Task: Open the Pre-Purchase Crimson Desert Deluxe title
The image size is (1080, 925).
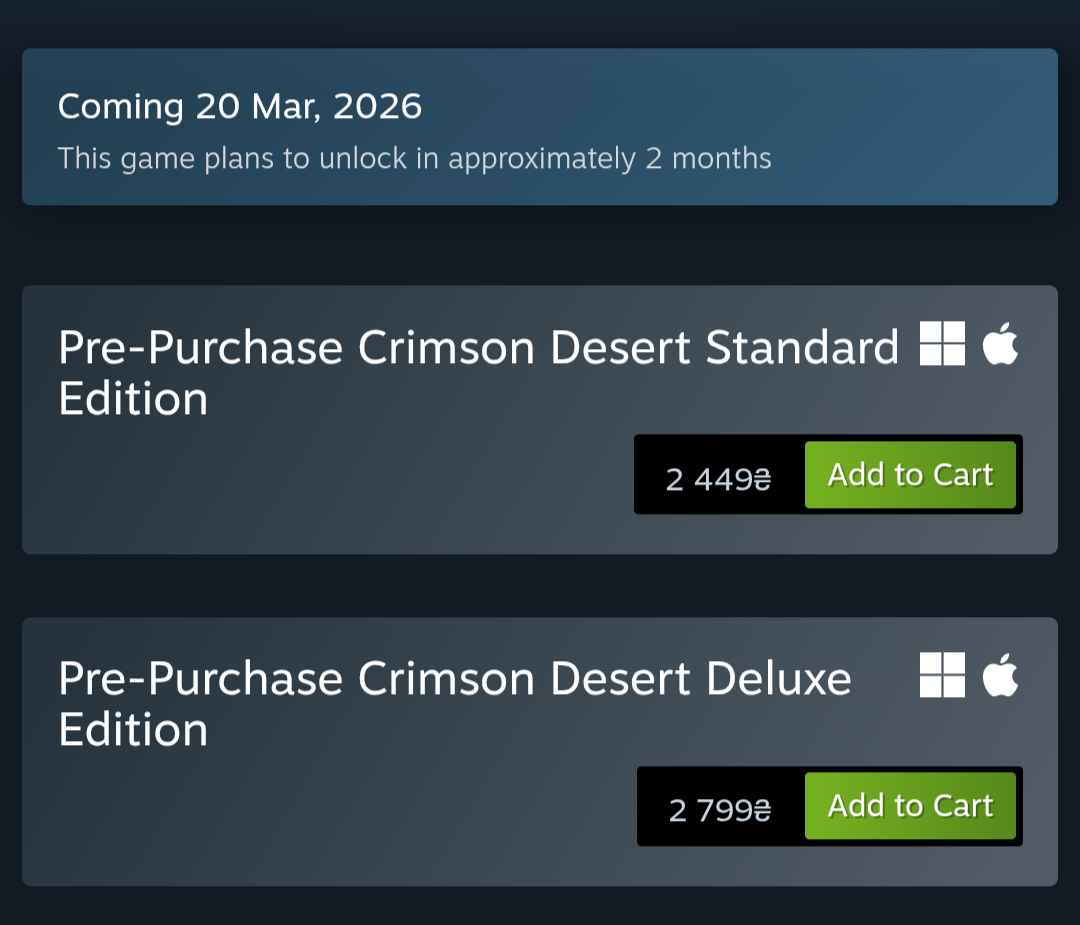Action: tap(454, 679)
